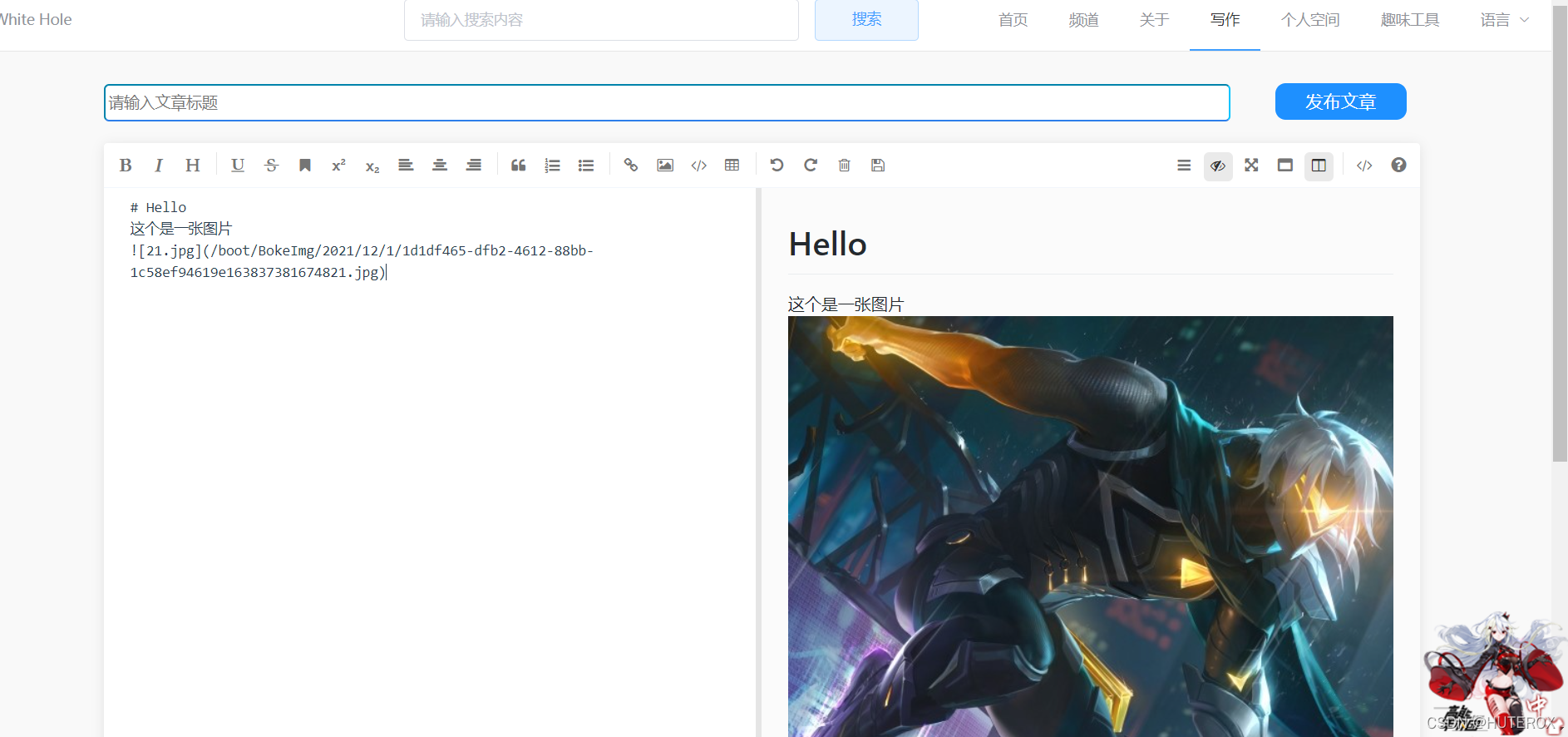Viewport: 1568px width, 737px height.
Task: Click the page vertical scrollbar thumb
Action: (x=1560, y=233)
